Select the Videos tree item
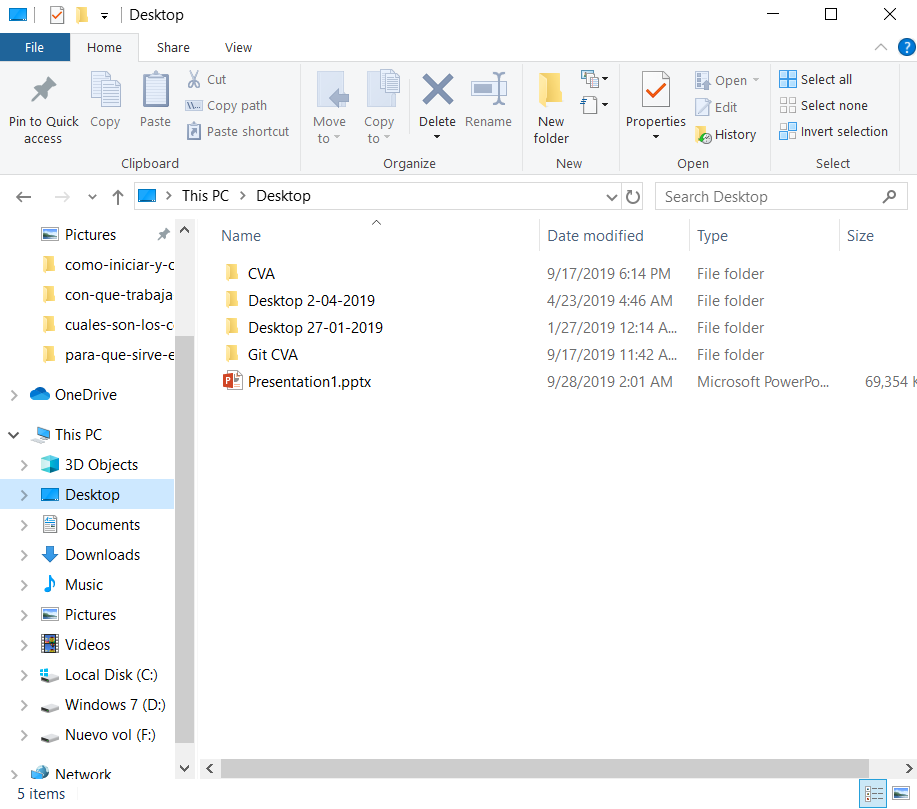 (x=87, y=645)
